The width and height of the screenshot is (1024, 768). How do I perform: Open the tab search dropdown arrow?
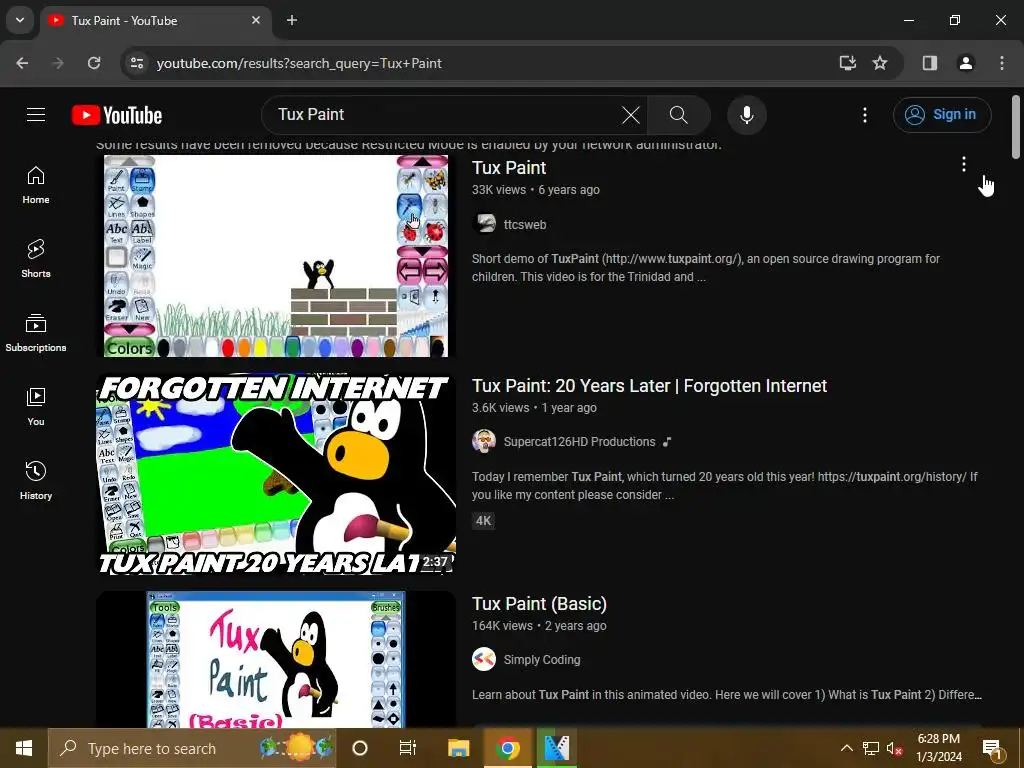click(20, 20)
